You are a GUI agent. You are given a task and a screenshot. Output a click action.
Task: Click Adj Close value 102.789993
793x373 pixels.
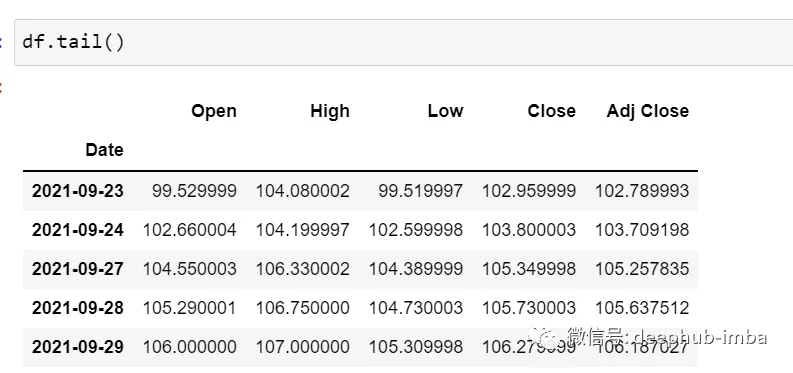pyautogui.click(x=642, y=191)
